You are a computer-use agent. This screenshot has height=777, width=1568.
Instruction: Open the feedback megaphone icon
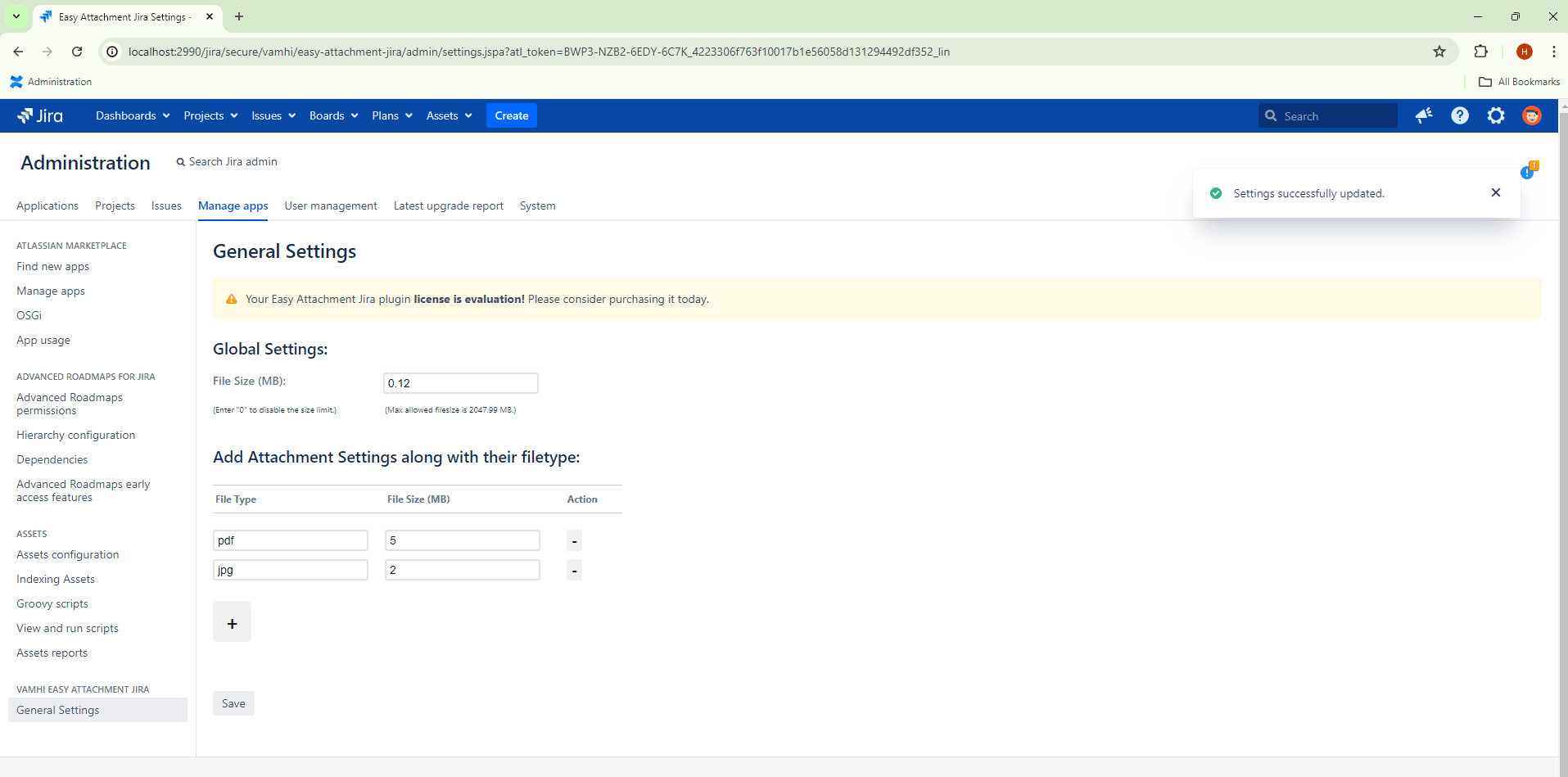click(x=1424, y=115)
